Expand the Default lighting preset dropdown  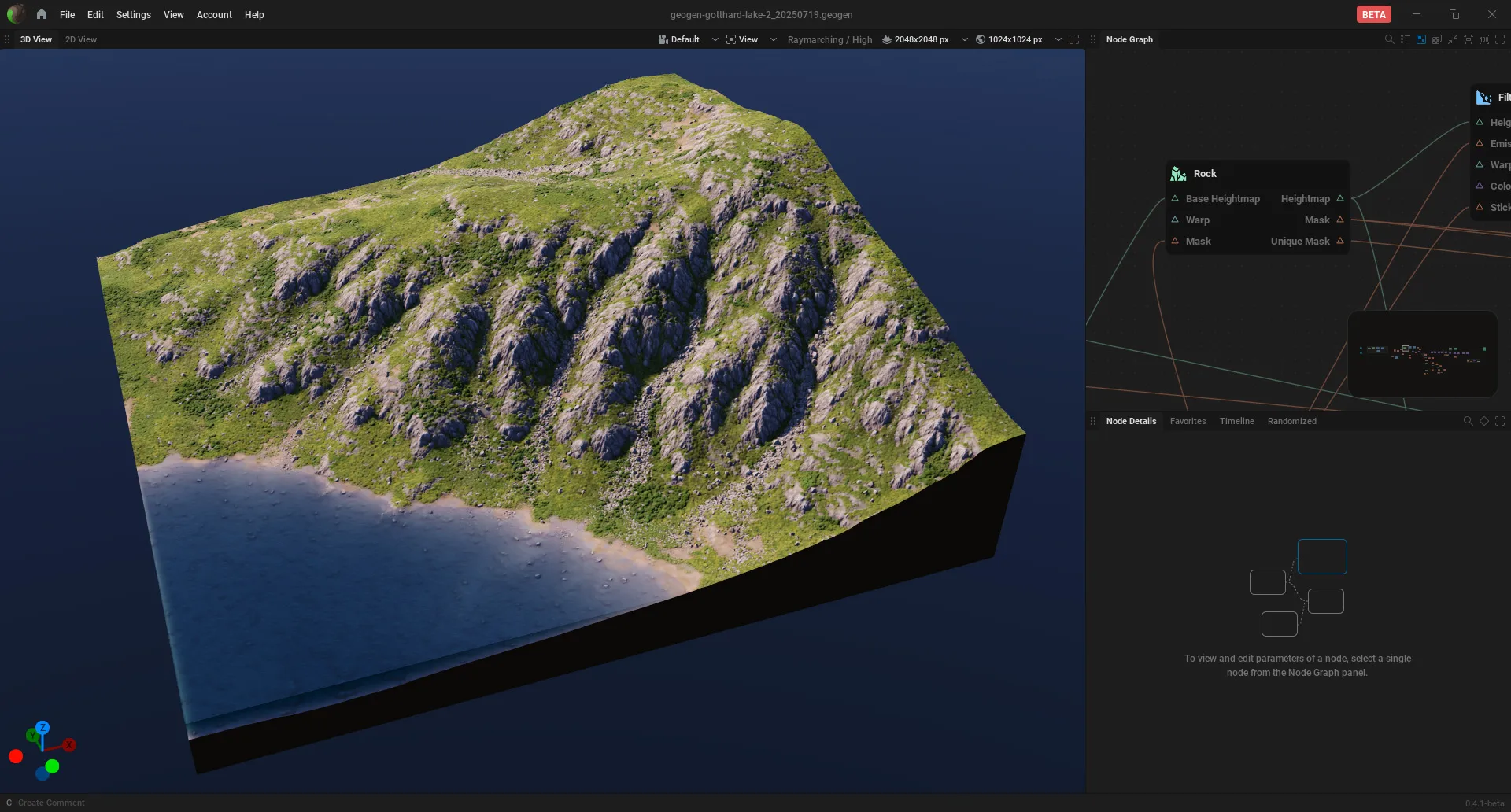[715, 39]
